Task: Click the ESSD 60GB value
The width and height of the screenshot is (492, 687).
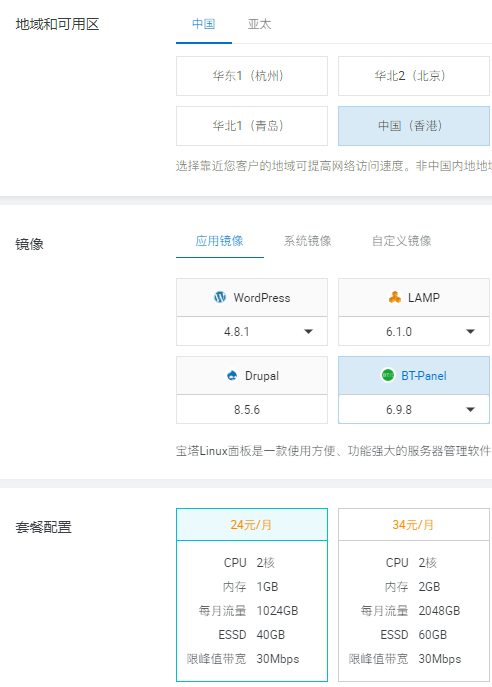Action: pyautogui.click(x=433, y=635)
